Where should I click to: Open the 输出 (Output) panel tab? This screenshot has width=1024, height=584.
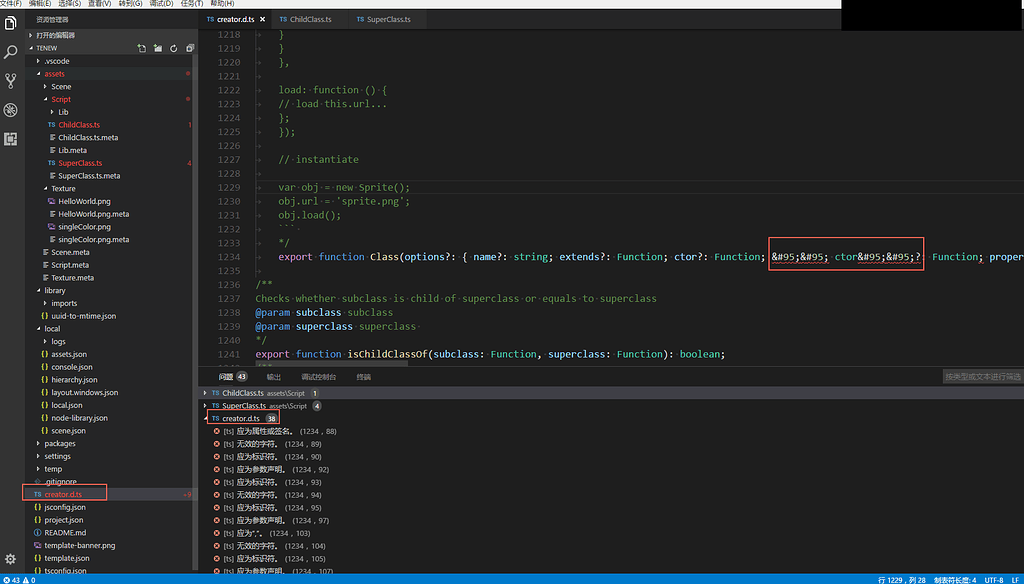click(x=273, y=377)
